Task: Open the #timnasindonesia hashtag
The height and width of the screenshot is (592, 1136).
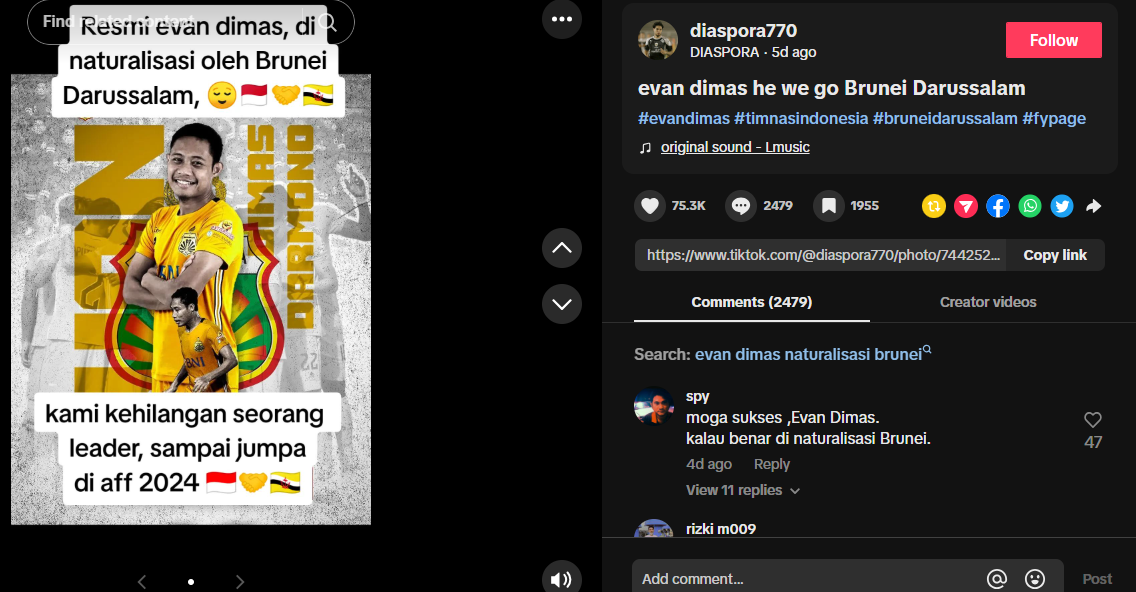Action: point(801,118)
